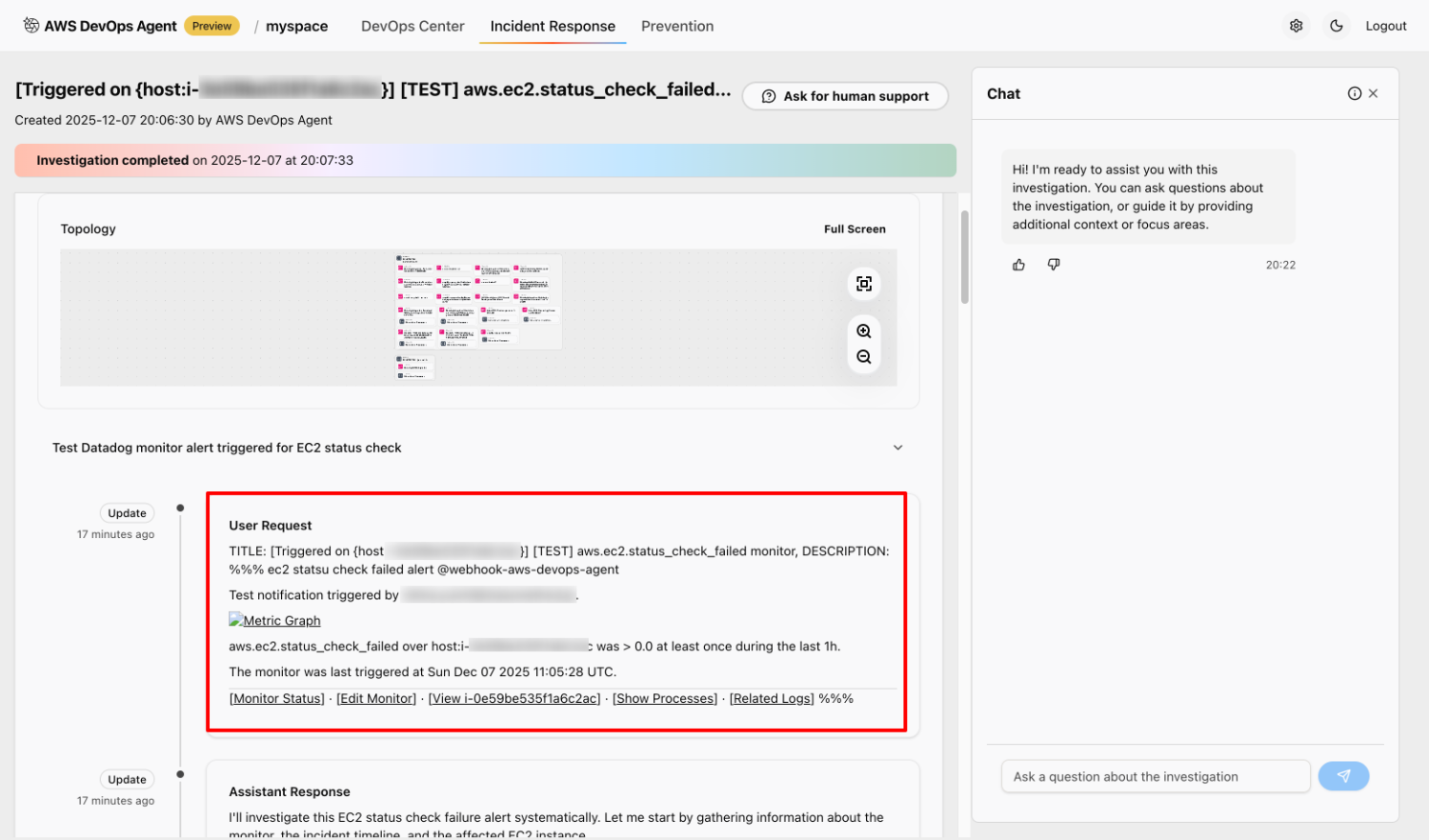Image resolution: width=1429 pixels, height=840 pixels.
Task: Click Ask for human support button
Action: click(845, 96)
